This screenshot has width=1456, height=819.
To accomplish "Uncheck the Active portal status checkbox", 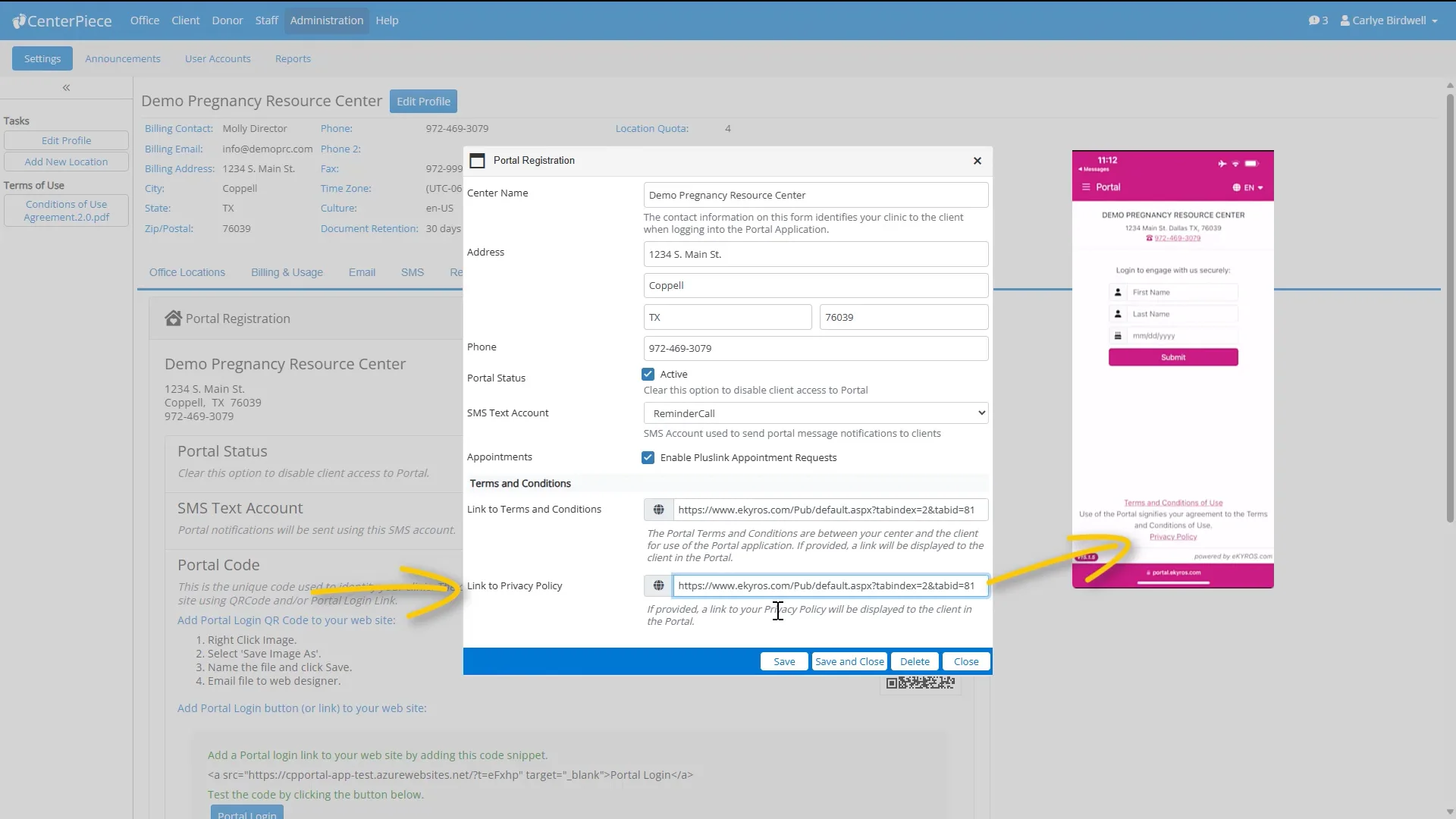I will (648, 373).
